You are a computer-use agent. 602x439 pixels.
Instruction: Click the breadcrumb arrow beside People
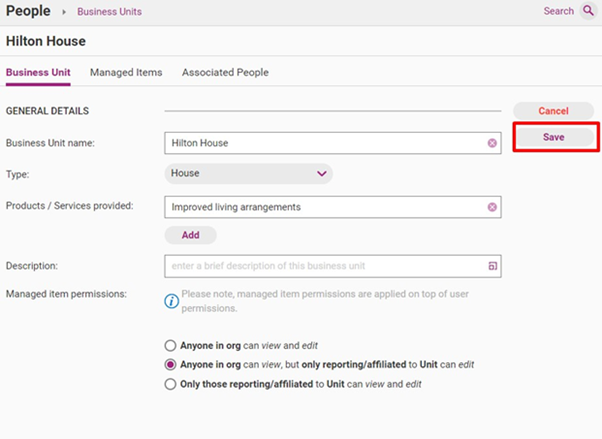pos(62,12)
